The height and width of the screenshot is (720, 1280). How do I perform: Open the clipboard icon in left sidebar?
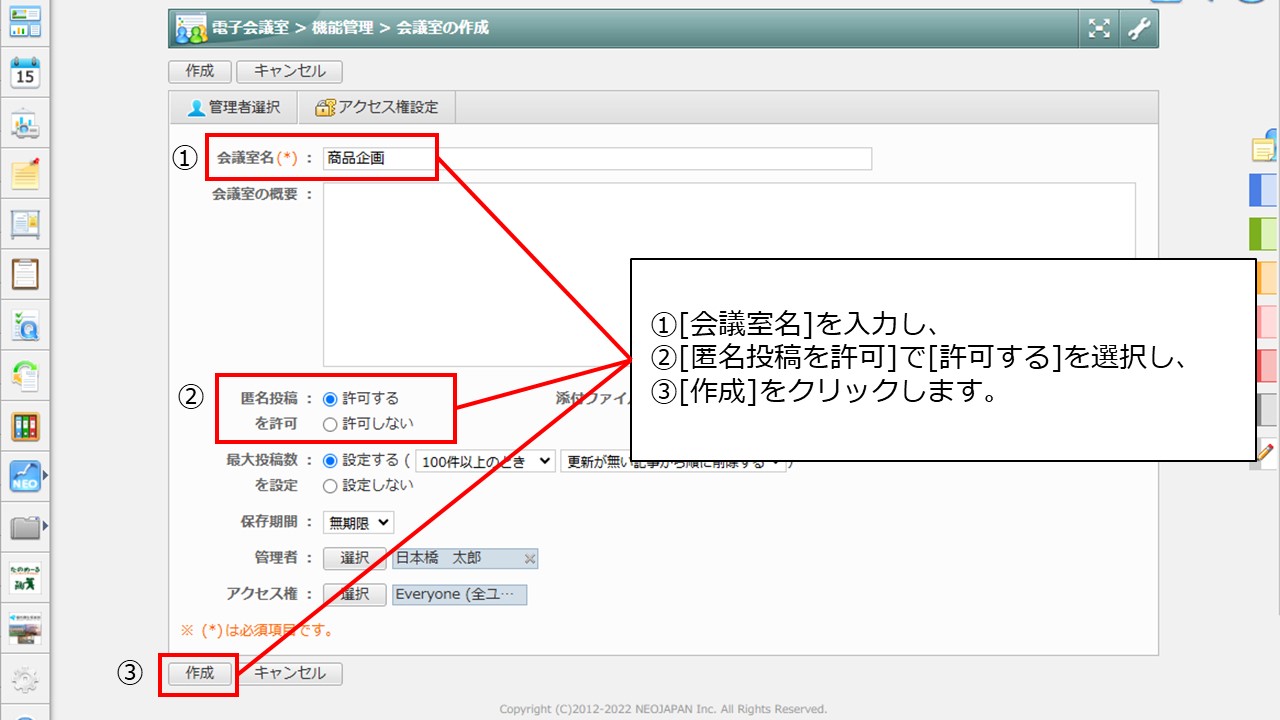point(25,273)
